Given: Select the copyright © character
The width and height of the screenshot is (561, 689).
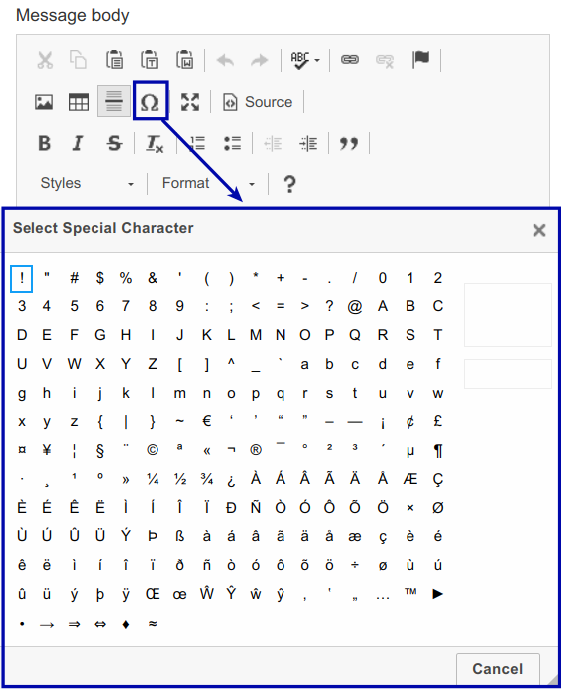Looking at the screenshot, I should tap(152, 450).
